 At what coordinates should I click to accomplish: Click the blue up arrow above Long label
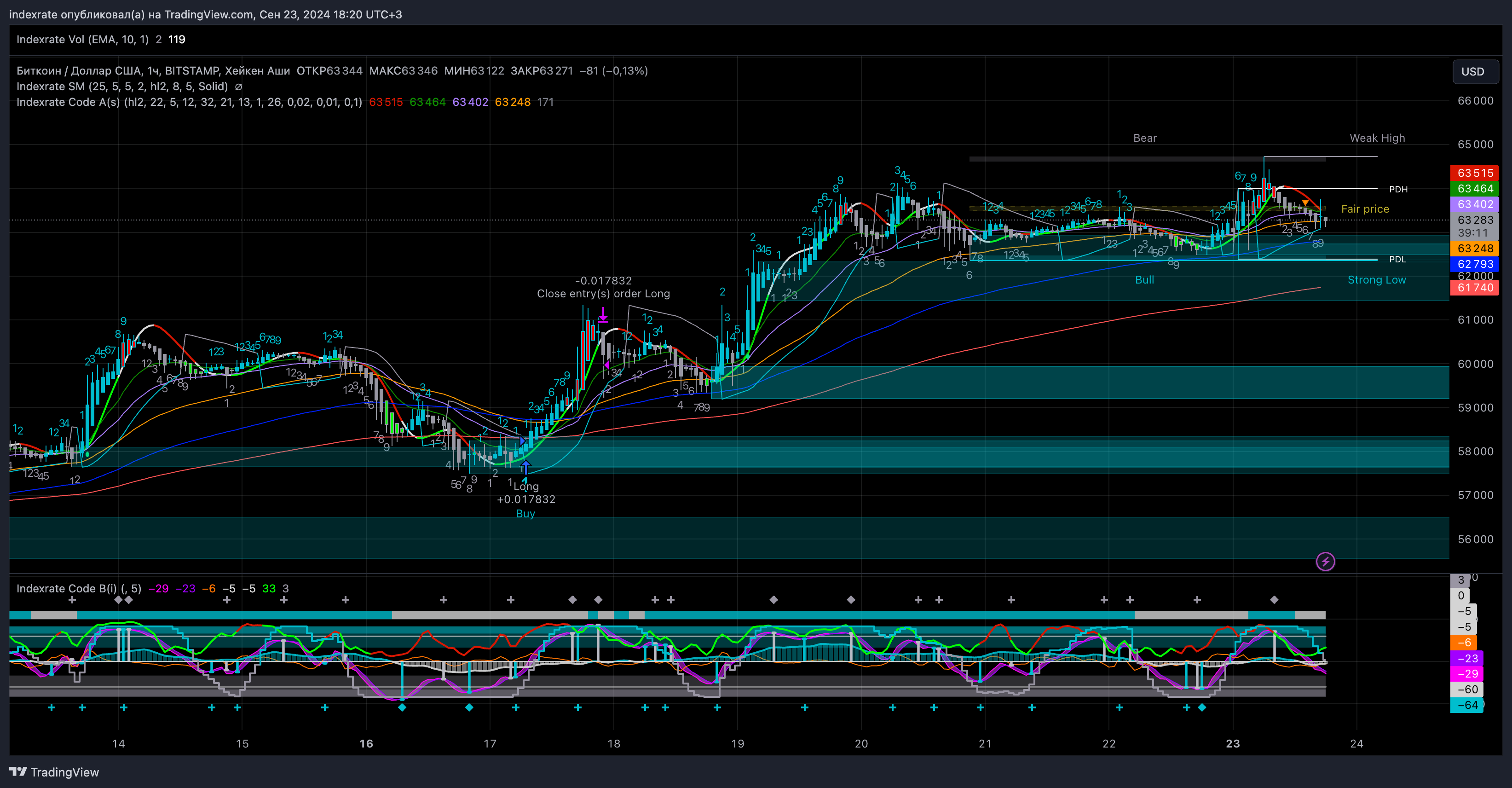click(x=526, y=467)
